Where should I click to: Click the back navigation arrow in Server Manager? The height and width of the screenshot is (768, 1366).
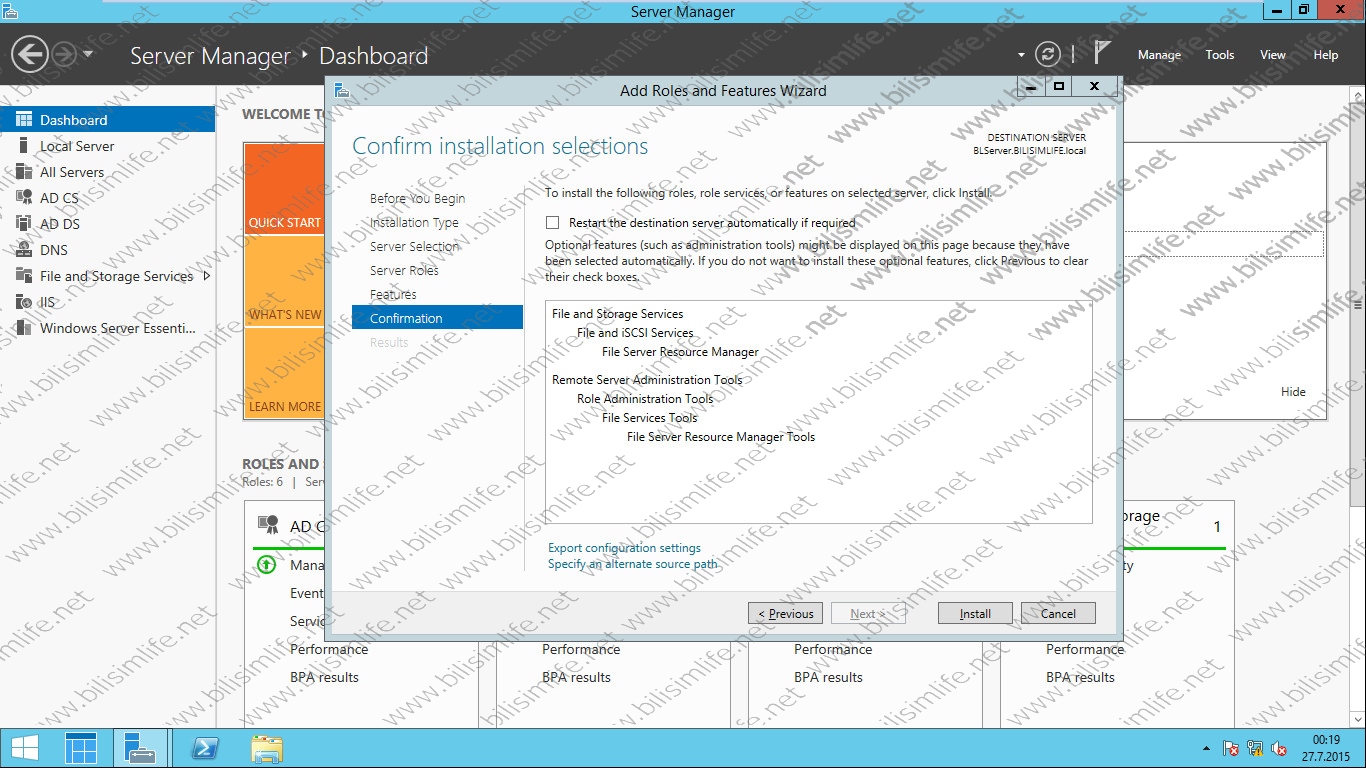click(31, 54)
